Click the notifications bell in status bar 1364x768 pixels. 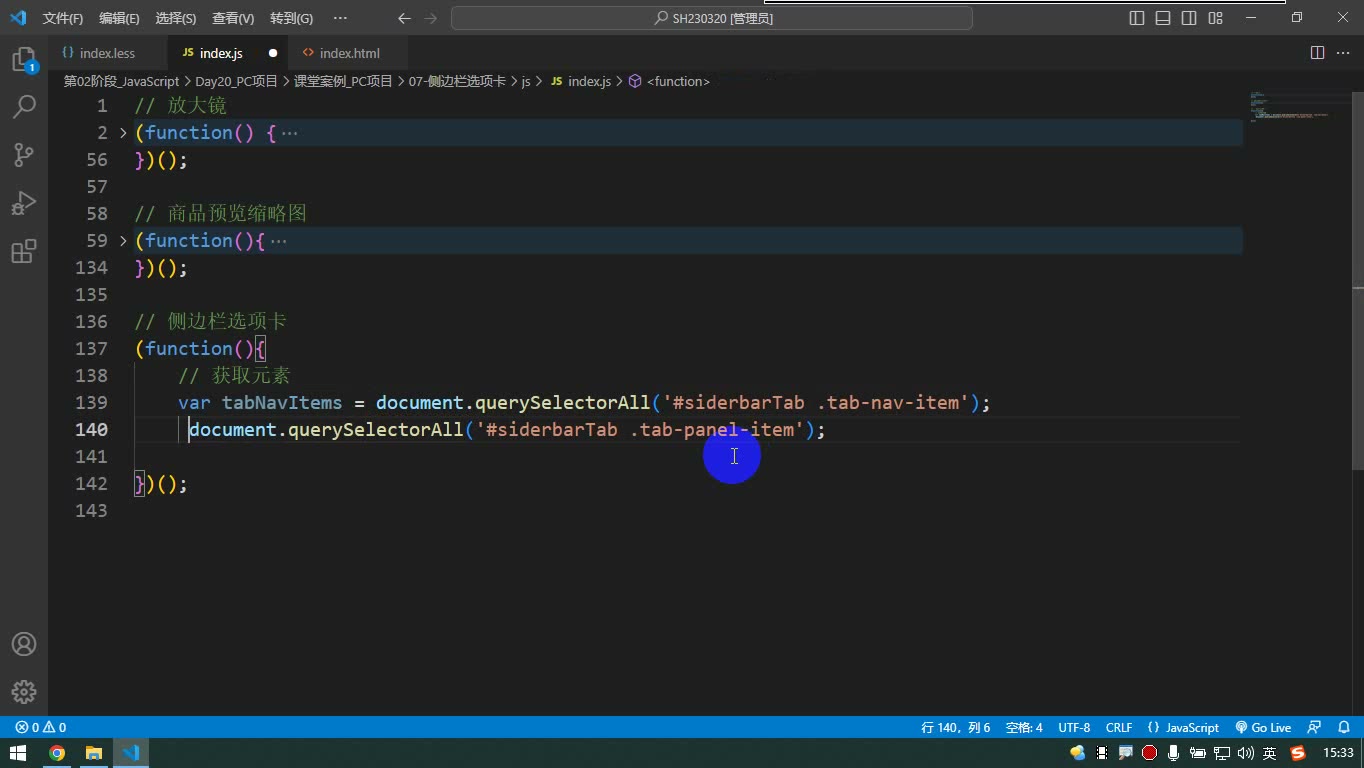pos(1345,727)
